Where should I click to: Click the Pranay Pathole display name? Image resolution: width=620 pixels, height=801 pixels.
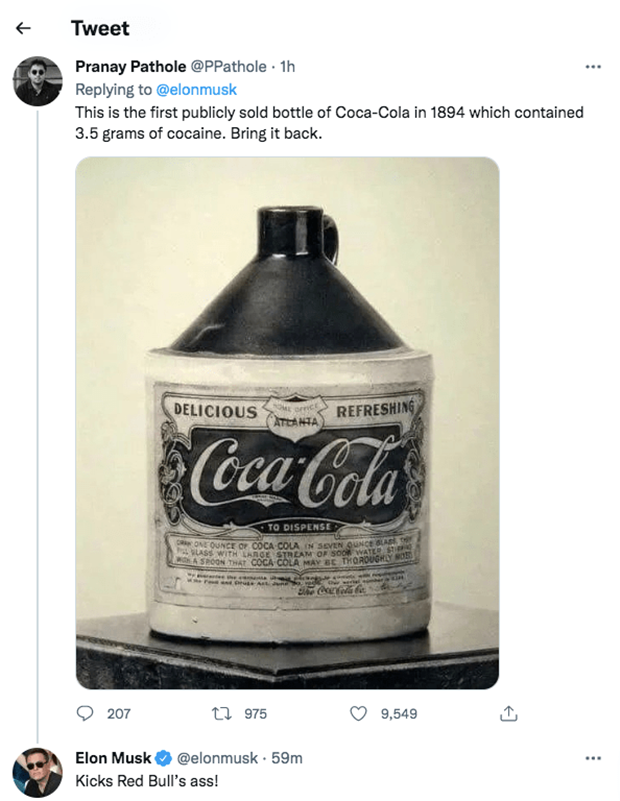(131, 66)
